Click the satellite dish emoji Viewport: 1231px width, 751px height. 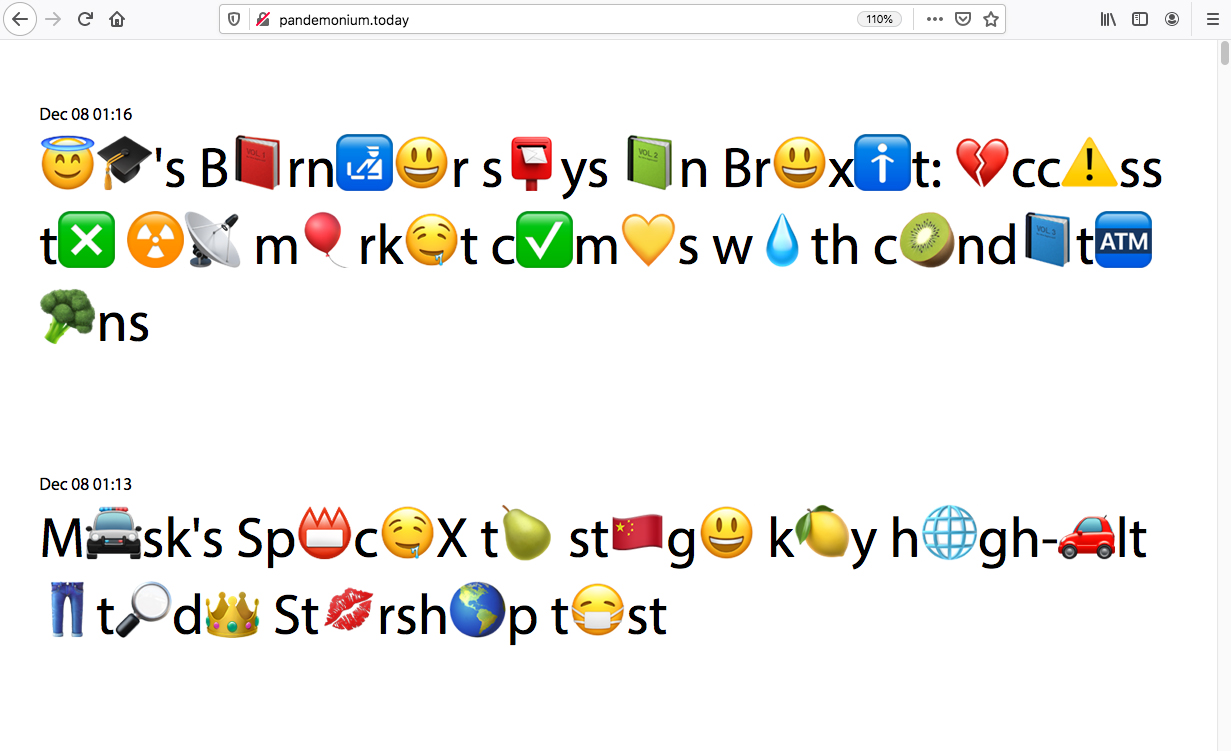click(212, 241)
